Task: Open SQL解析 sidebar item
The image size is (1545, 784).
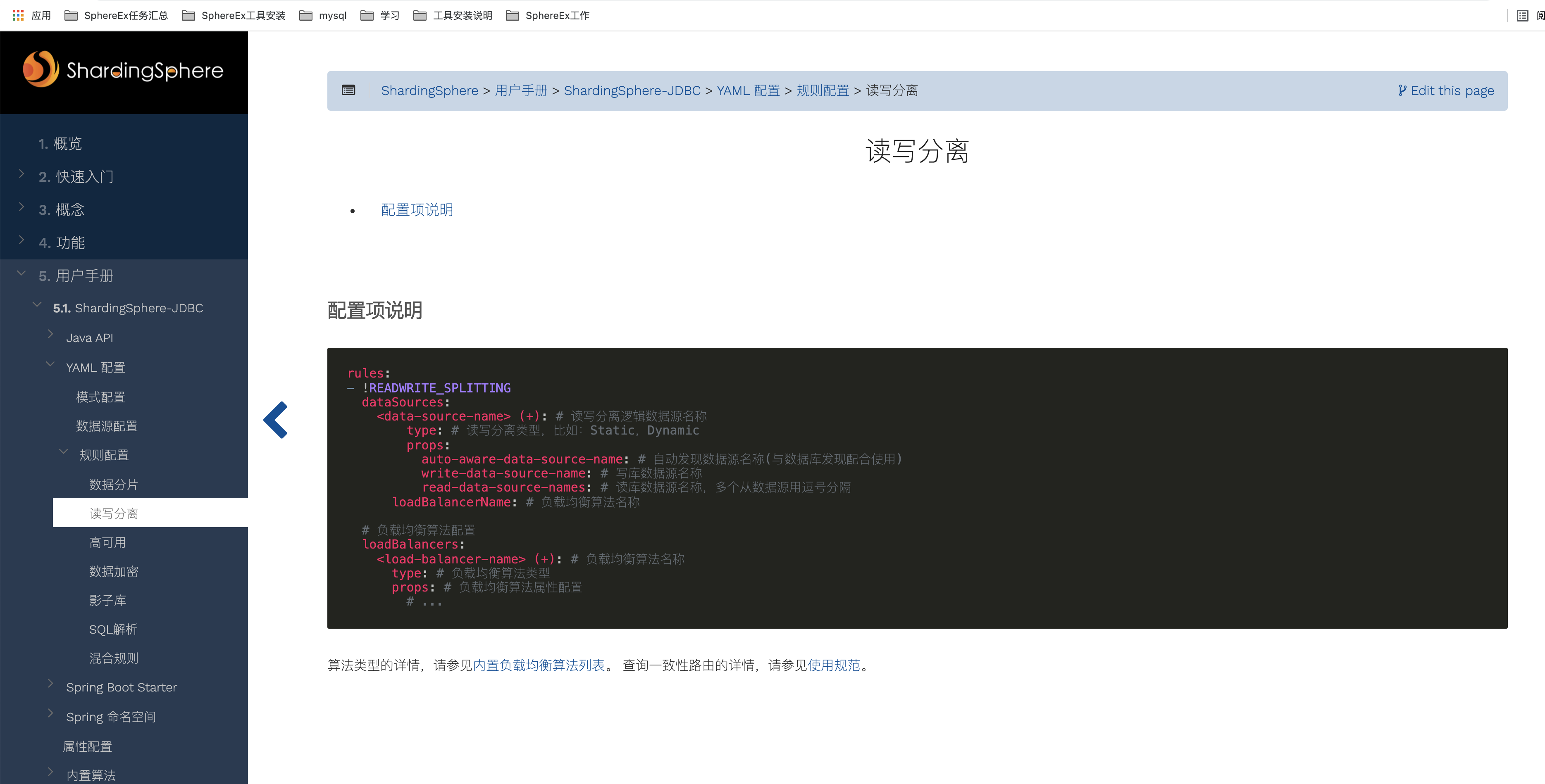Action: (x=113, y=630)
